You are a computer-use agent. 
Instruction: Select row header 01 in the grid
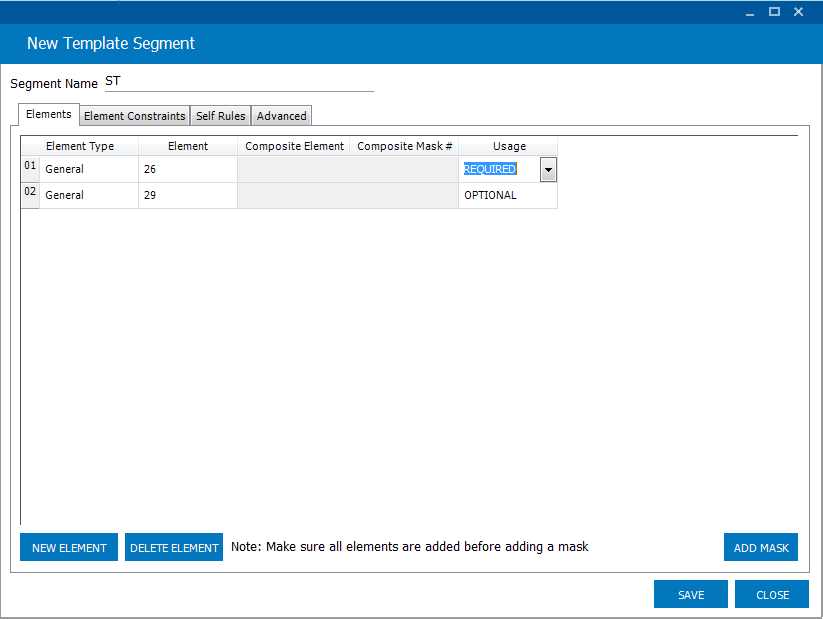tap(30, 169)
